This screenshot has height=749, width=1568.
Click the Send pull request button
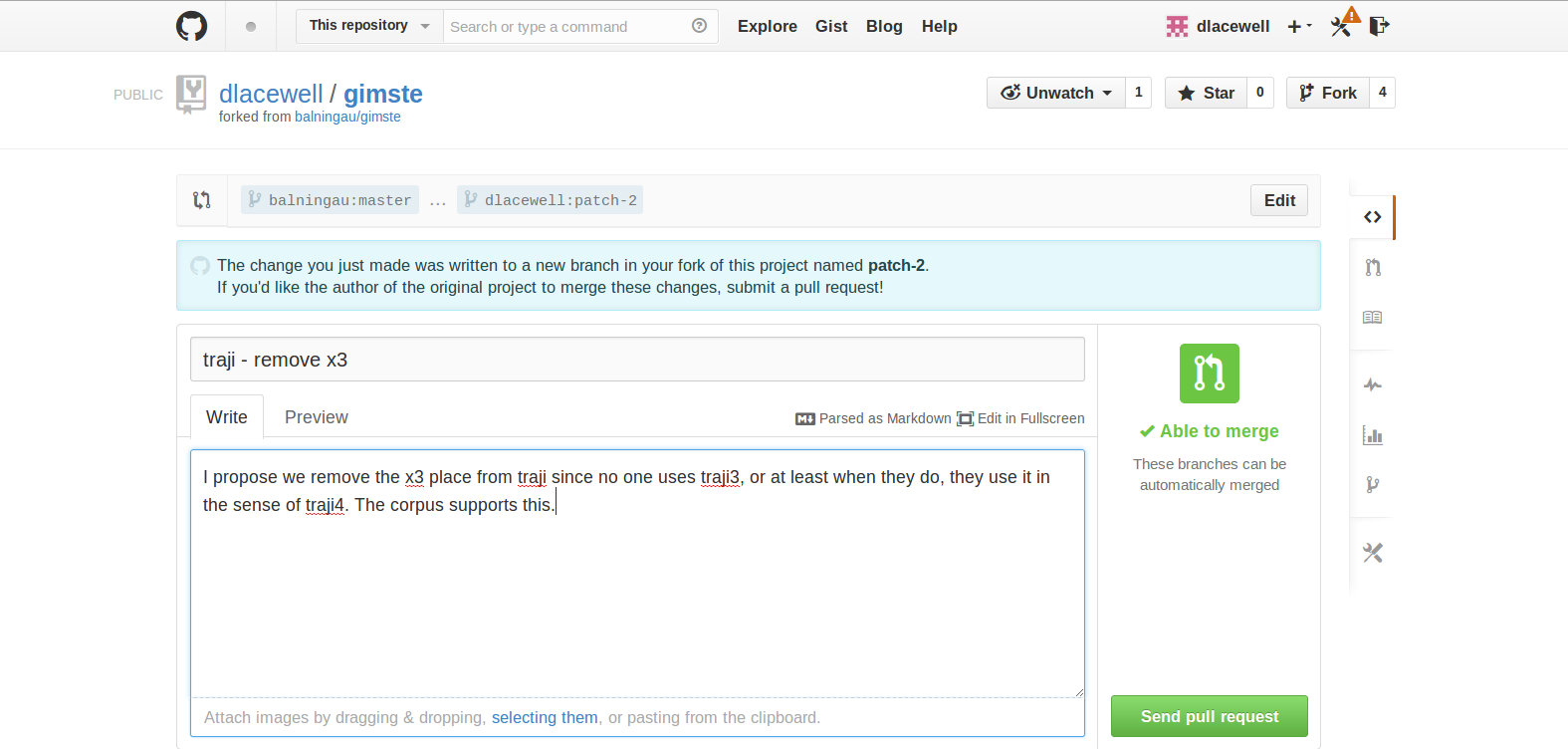pyautogui.click(x=1210, y=716)
